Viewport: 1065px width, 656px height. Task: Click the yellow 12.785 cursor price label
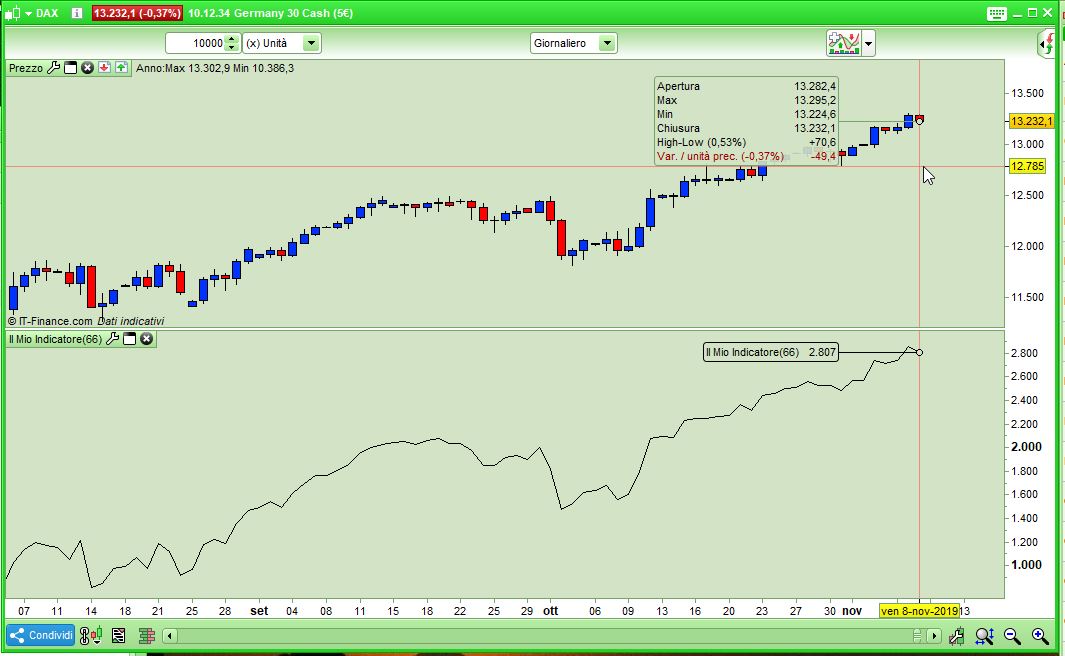coord(1027,166)
